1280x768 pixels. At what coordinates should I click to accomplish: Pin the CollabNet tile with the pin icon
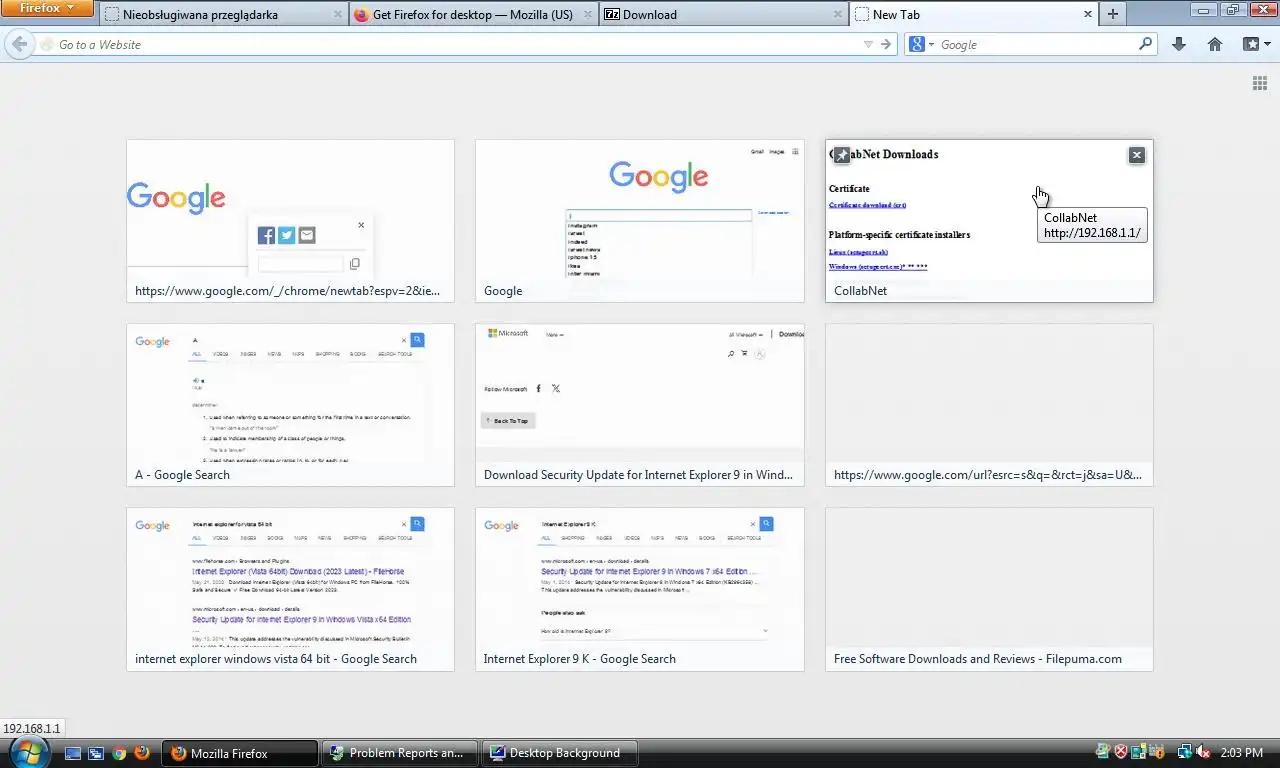tap(842, 155)
